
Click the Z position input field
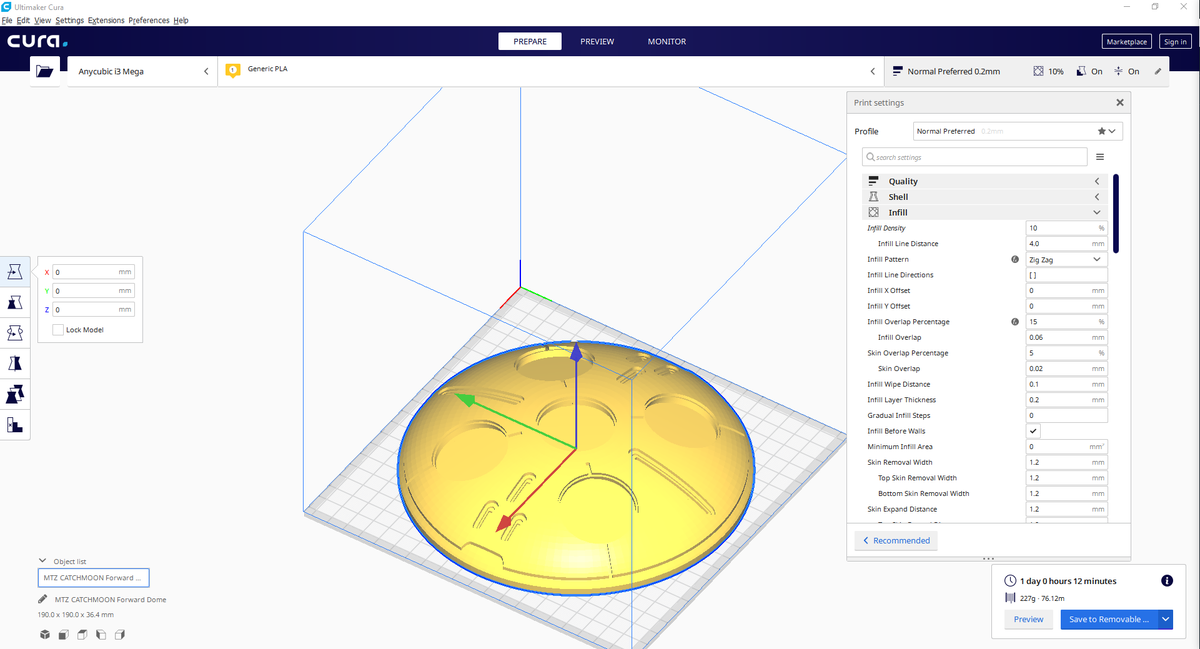(x=93, y=310)
